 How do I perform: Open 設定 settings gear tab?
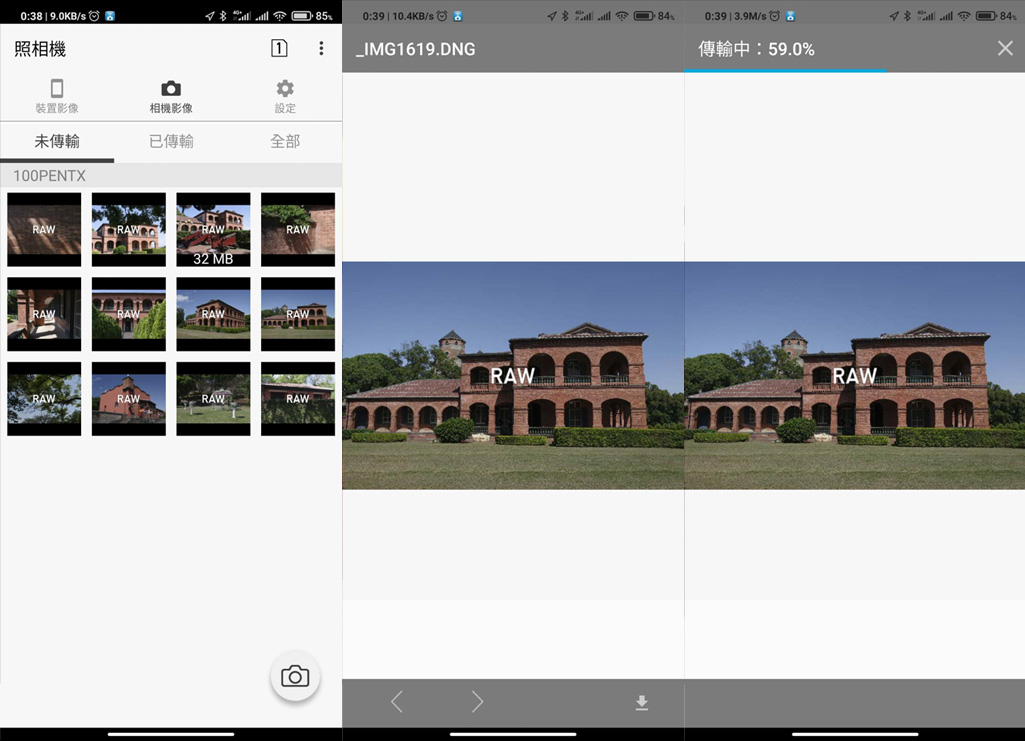(285, 96)
